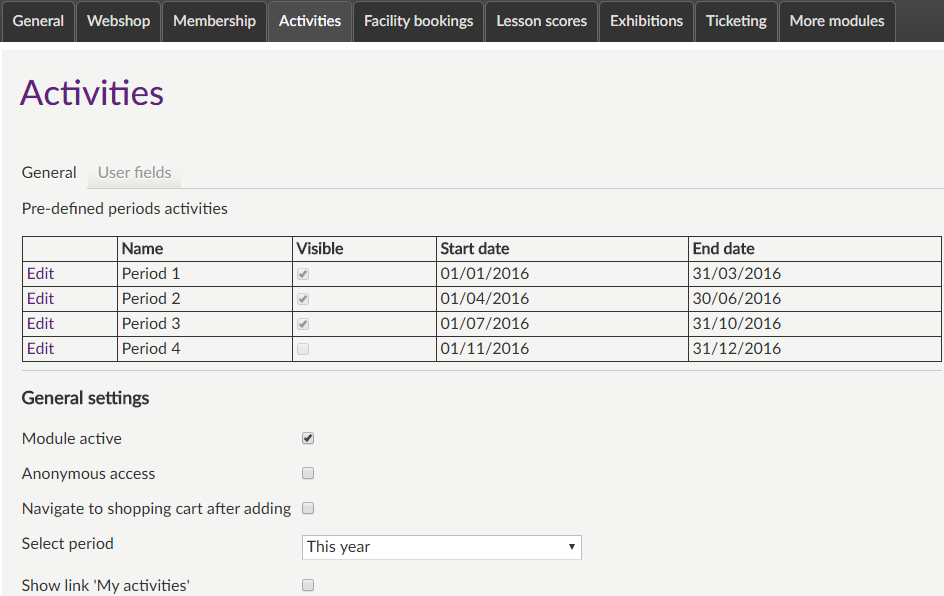944x596 pixels.
Task: Enable Anonymous access checkbox
Action: tap(308, 474)
